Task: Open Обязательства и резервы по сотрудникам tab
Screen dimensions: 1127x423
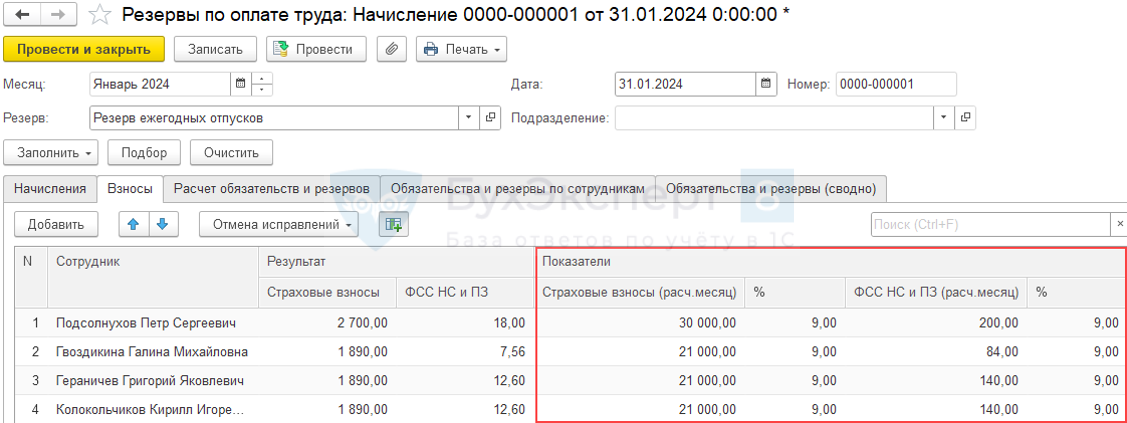Action: [x=518, y=188]
